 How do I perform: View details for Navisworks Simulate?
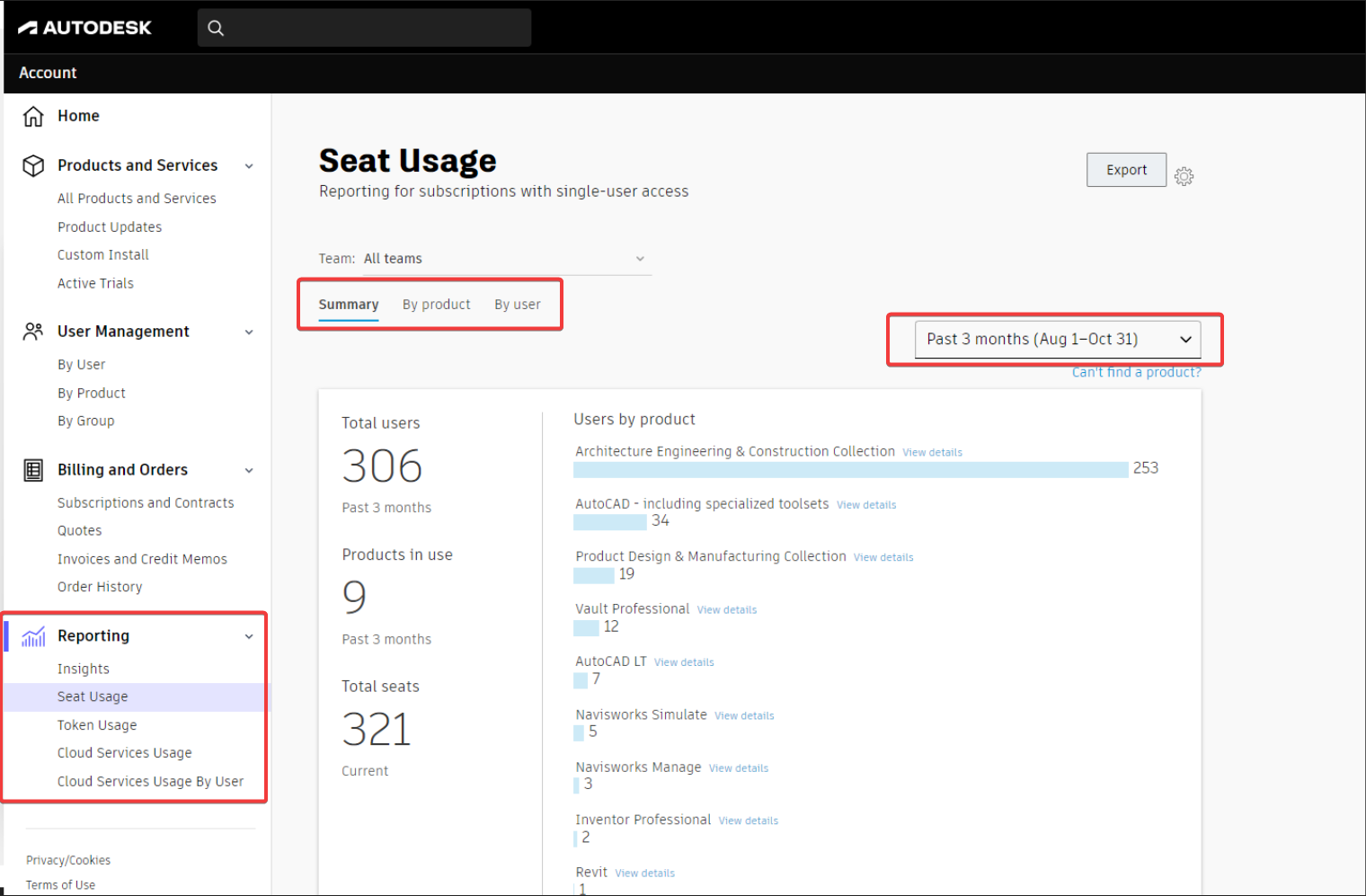click(744, 716)
